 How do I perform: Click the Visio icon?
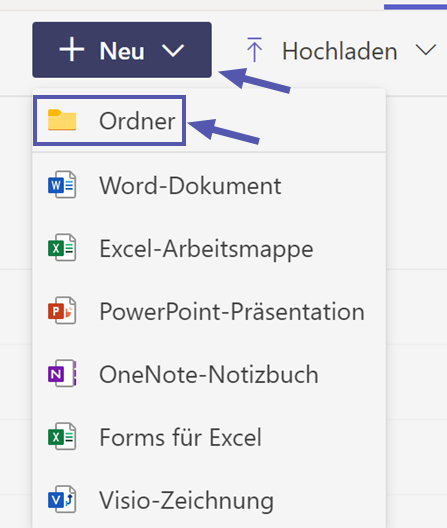(x=62, y=499)
